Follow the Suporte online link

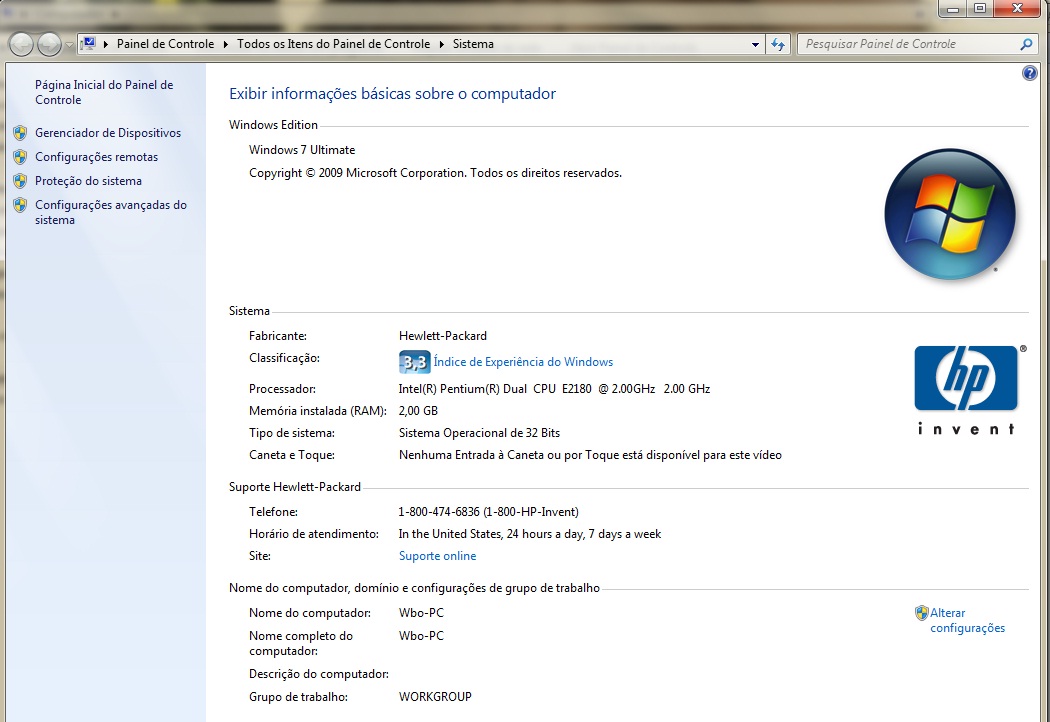(x=437, y=556)
